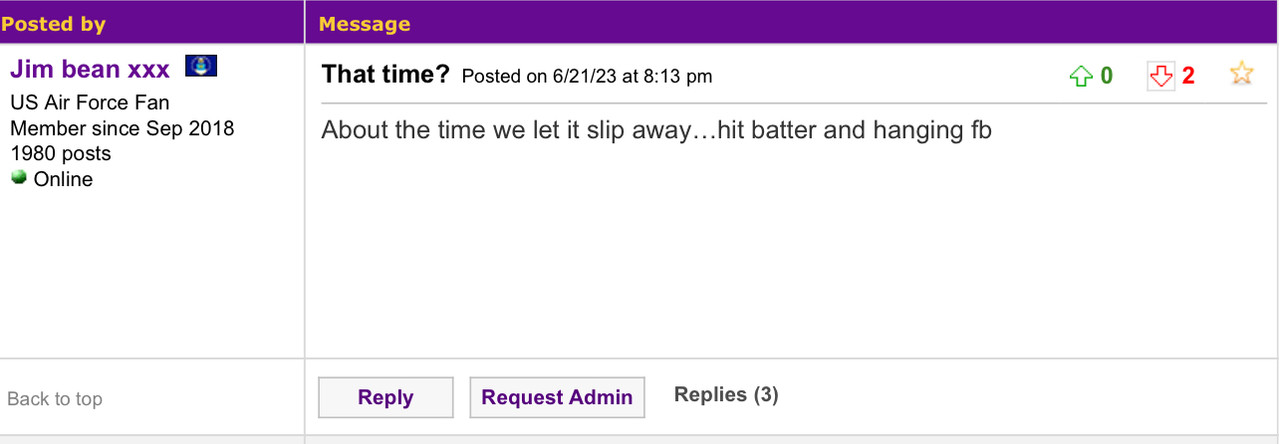The height and width of the screenshot is (444, 1280).
Task: Click the message text about hanging fb
Action: point(656,131)
